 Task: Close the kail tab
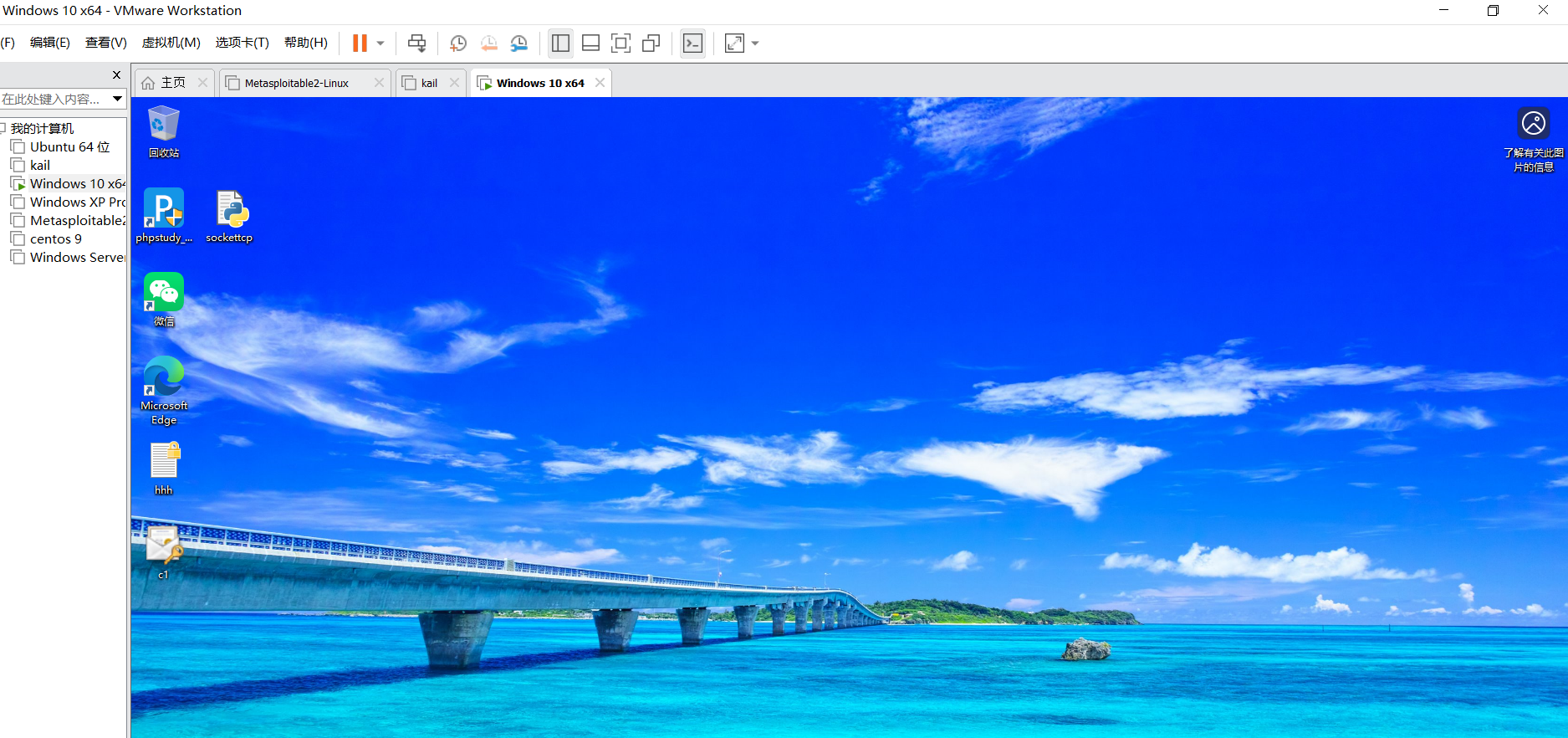(454, 83)
